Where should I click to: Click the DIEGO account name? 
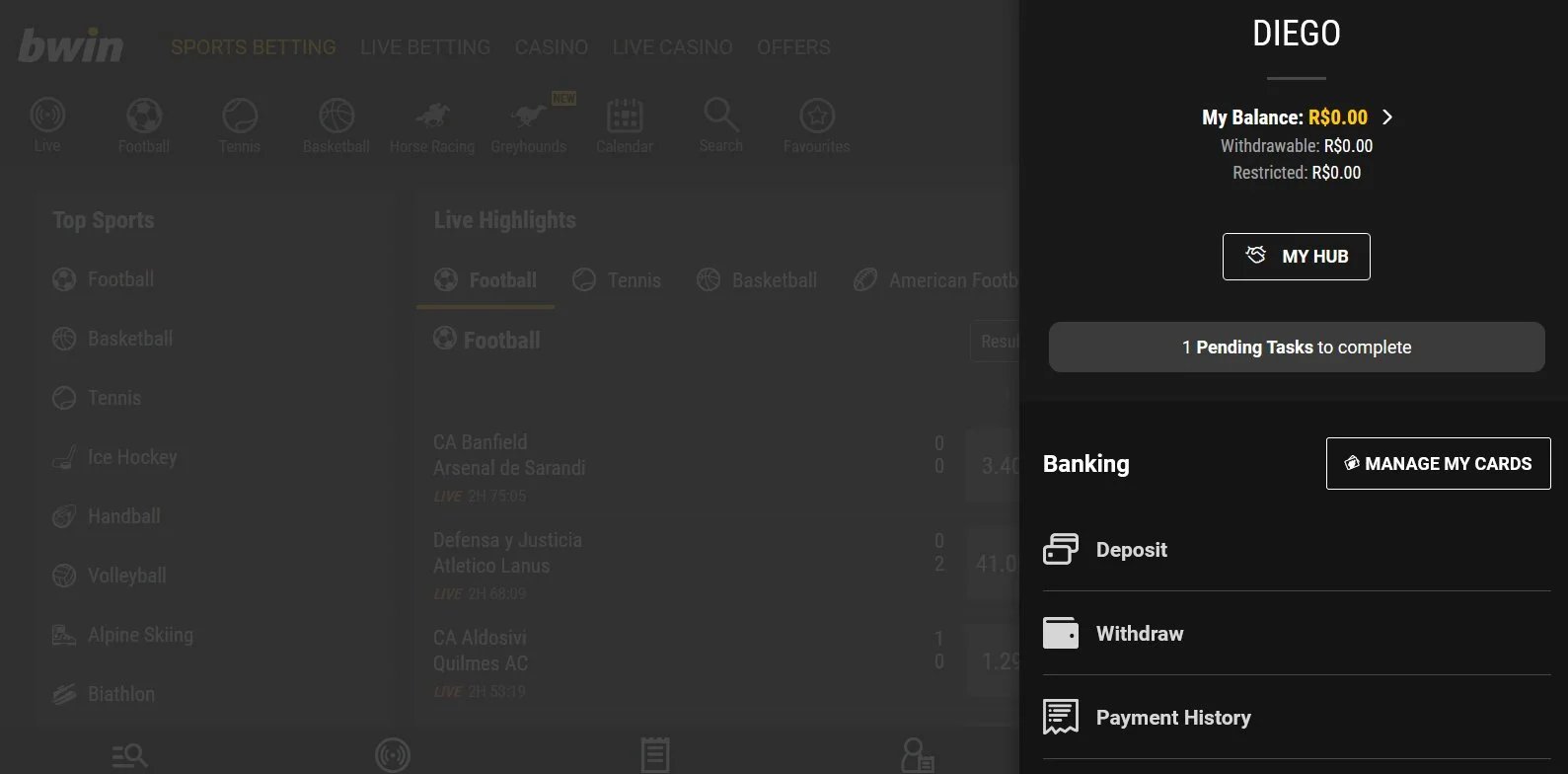click(1297, 34)
